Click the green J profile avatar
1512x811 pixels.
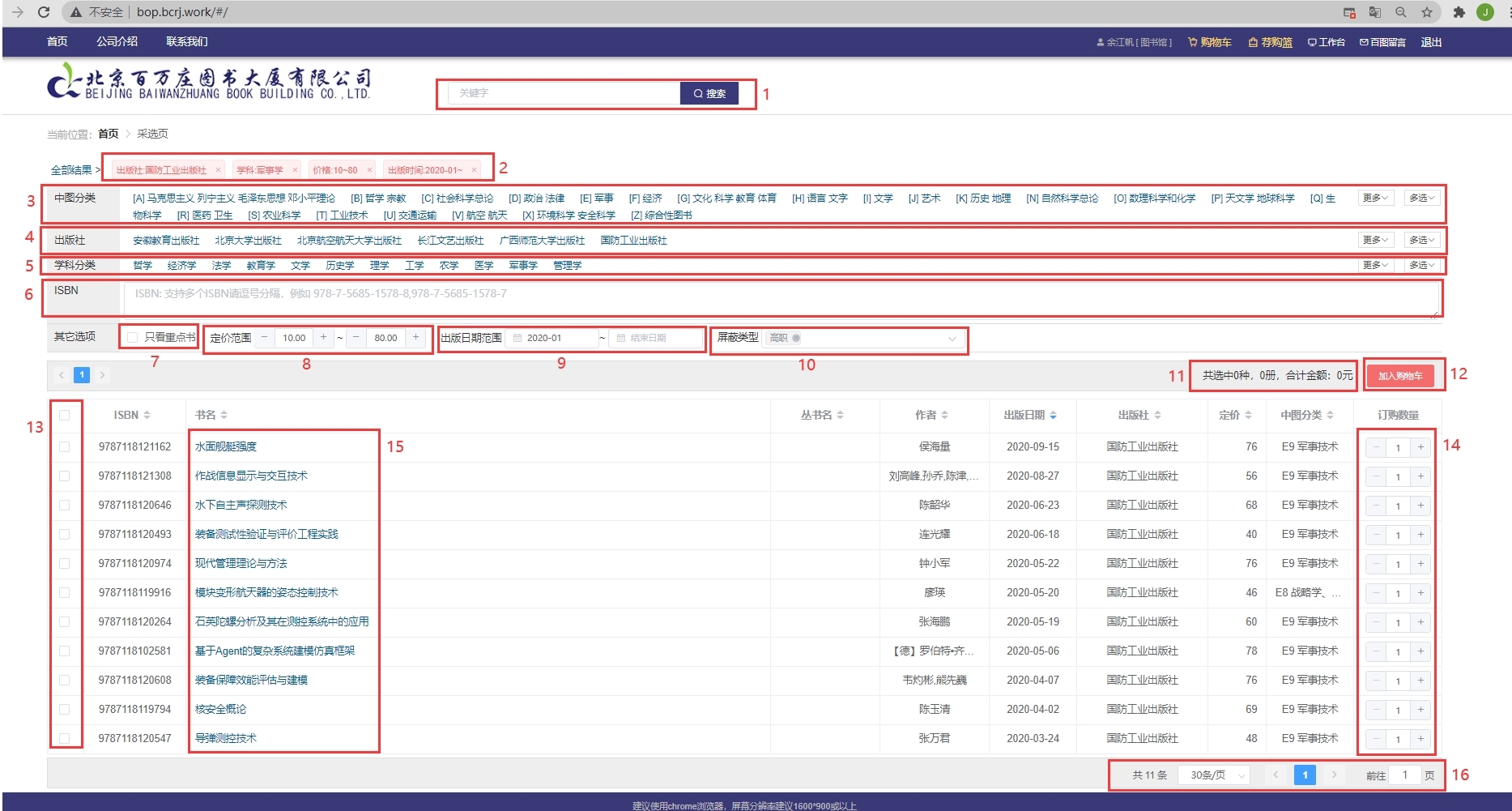click(1485, 12)
